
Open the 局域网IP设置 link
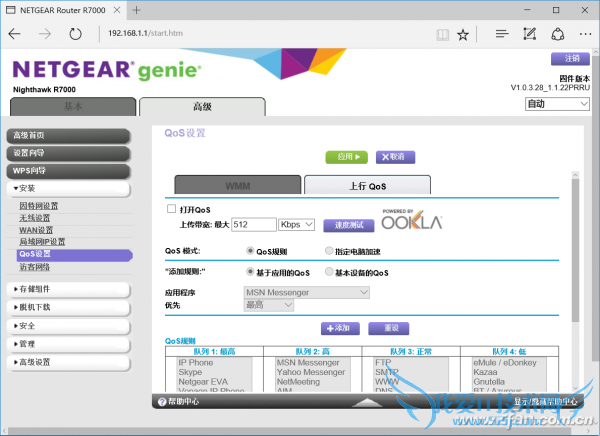click(x=42, y=242)
